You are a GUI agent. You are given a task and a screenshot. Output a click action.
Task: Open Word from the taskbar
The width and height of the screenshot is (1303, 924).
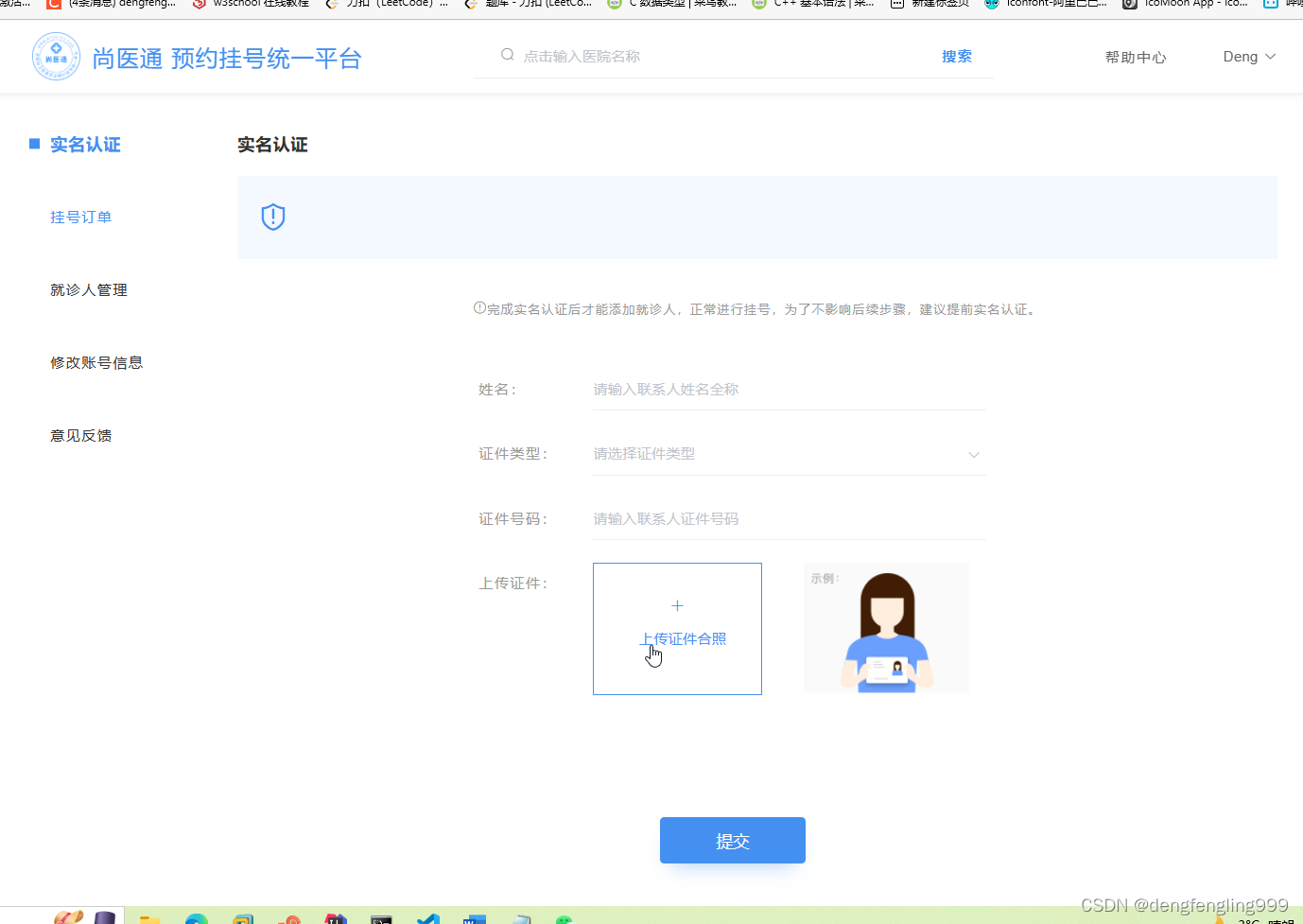click(x=475, y=918)
